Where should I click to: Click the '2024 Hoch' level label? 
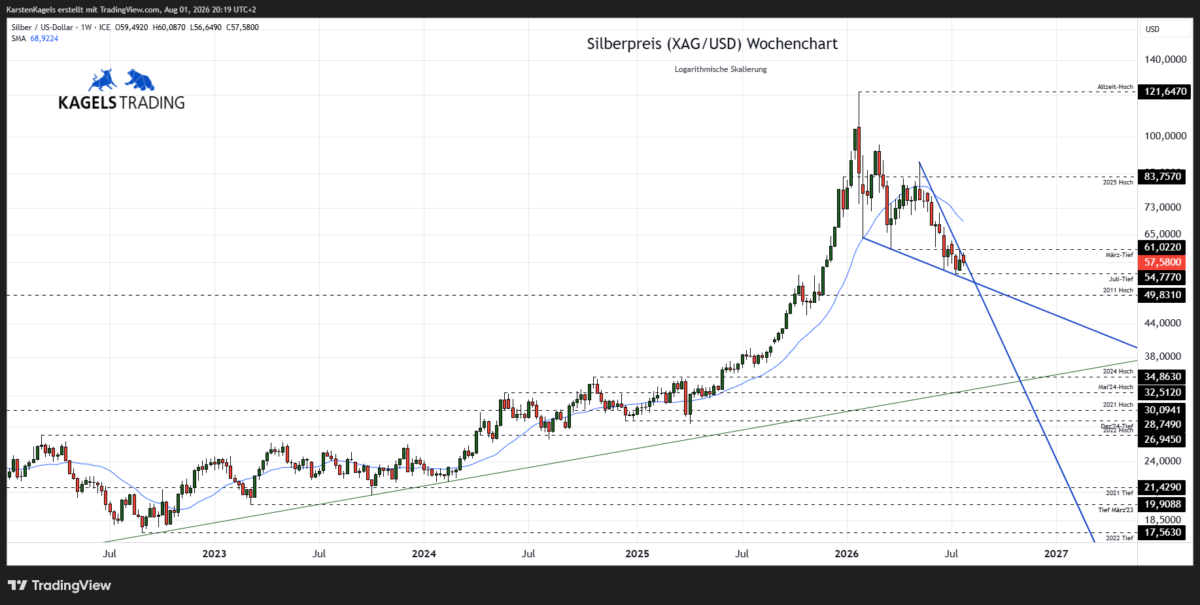1117,371
